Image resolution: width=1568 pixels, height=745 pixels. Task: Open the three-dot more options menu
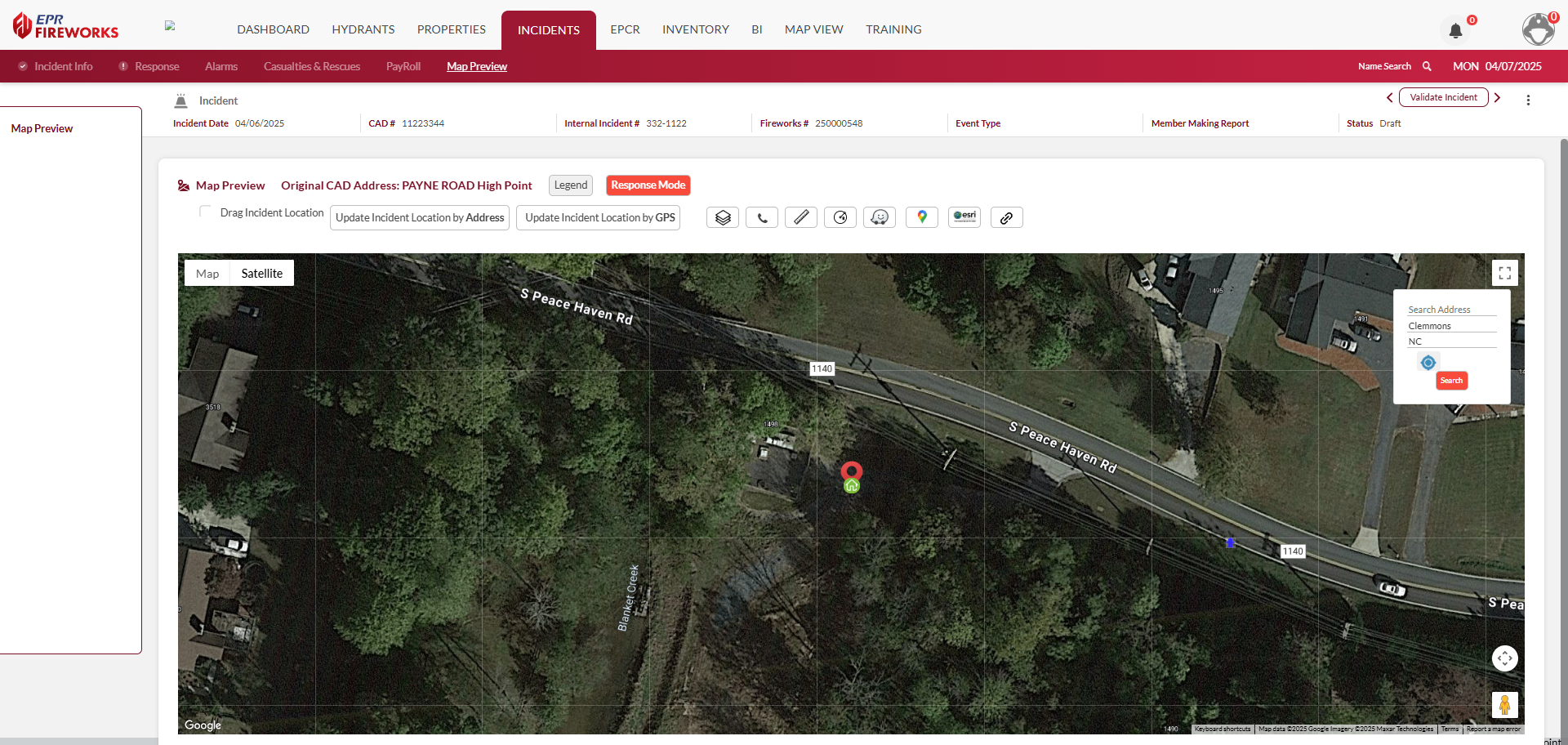1528,100
